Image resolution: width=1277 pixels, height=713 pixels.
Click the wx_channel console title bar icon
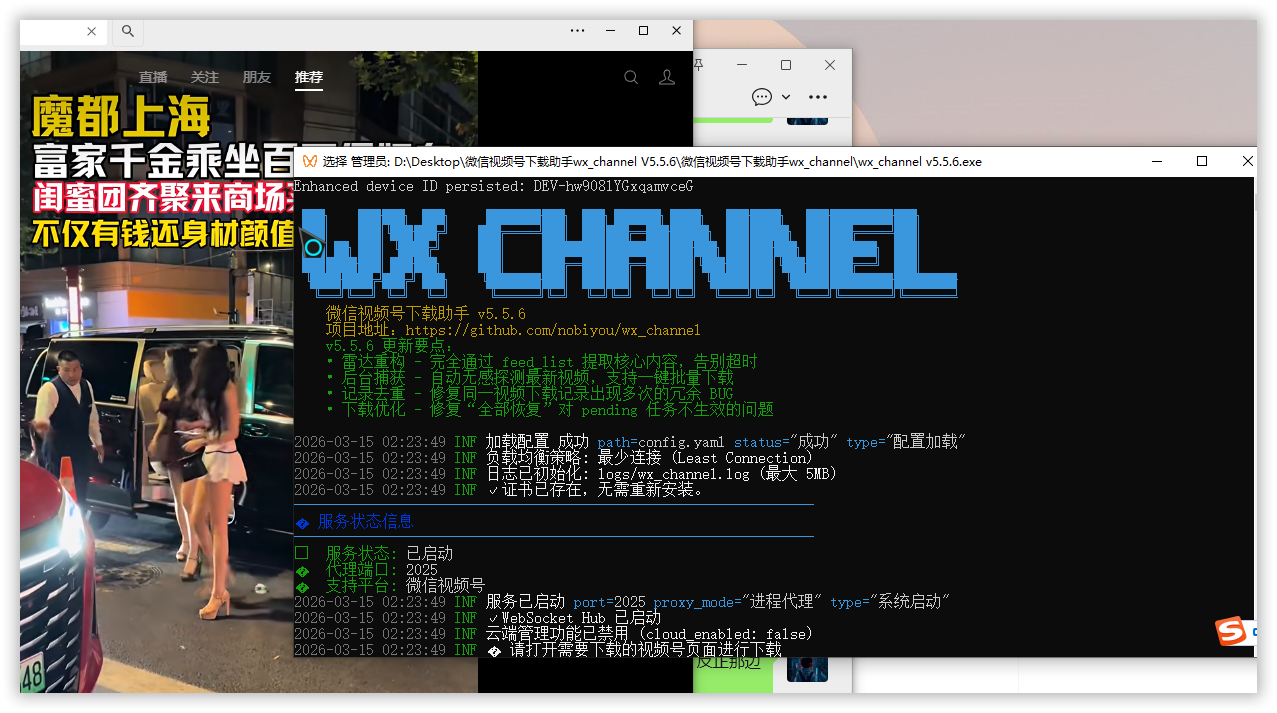(309, 161)
